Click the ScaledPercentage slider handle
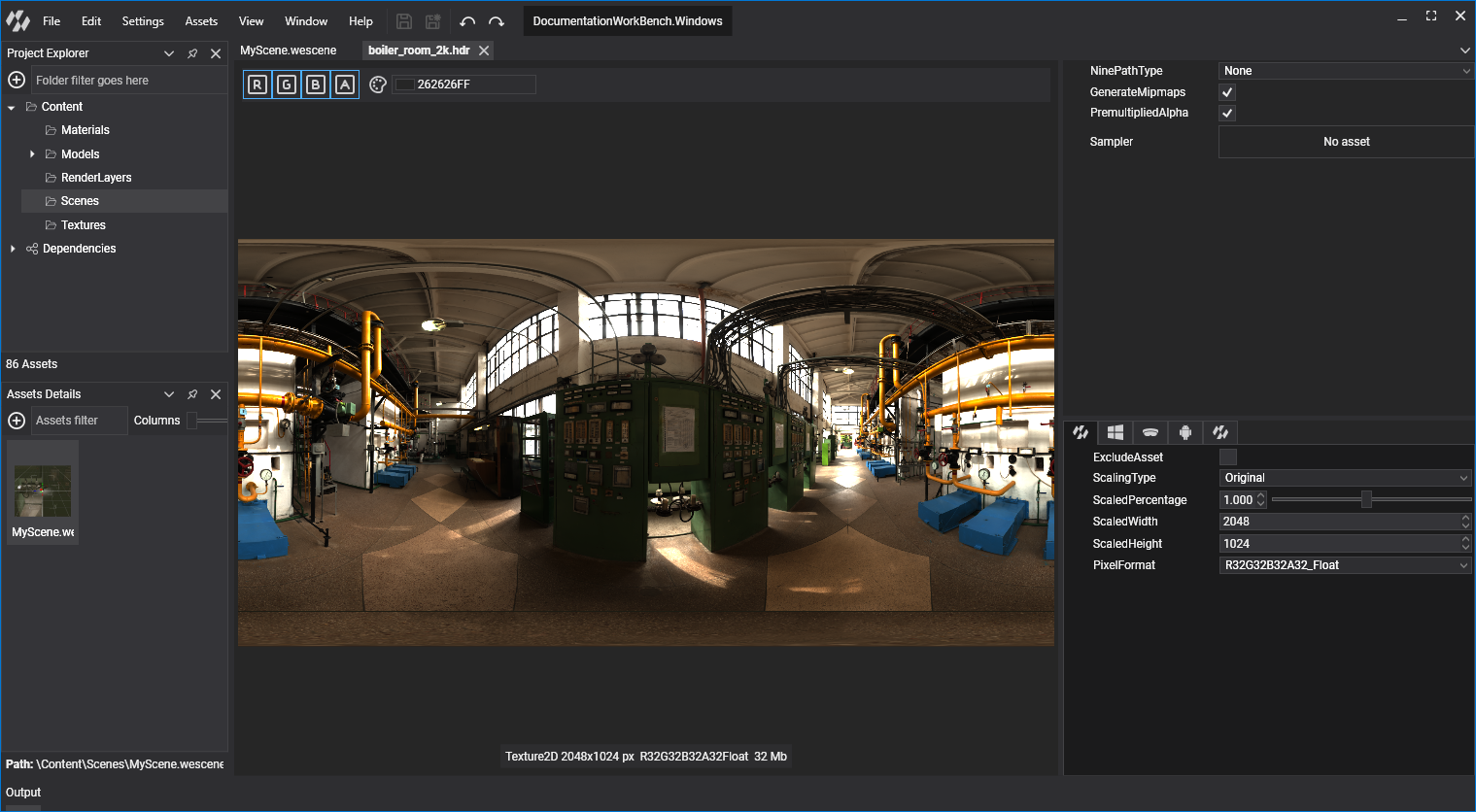Image resolution: width=1476 pixels, height=812 pixels. [x=1366, y=499]
